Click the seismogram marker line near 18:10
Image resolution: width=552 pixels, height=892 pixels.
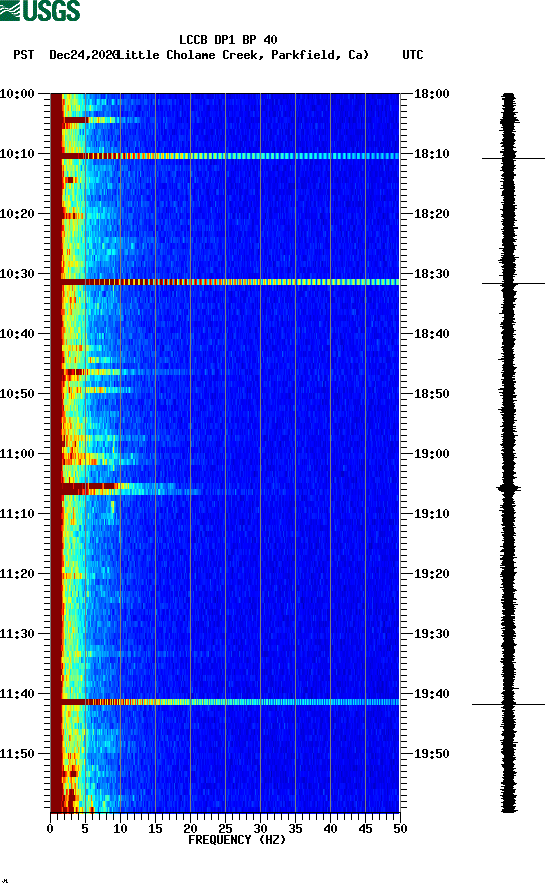click(x=513, y=158)
